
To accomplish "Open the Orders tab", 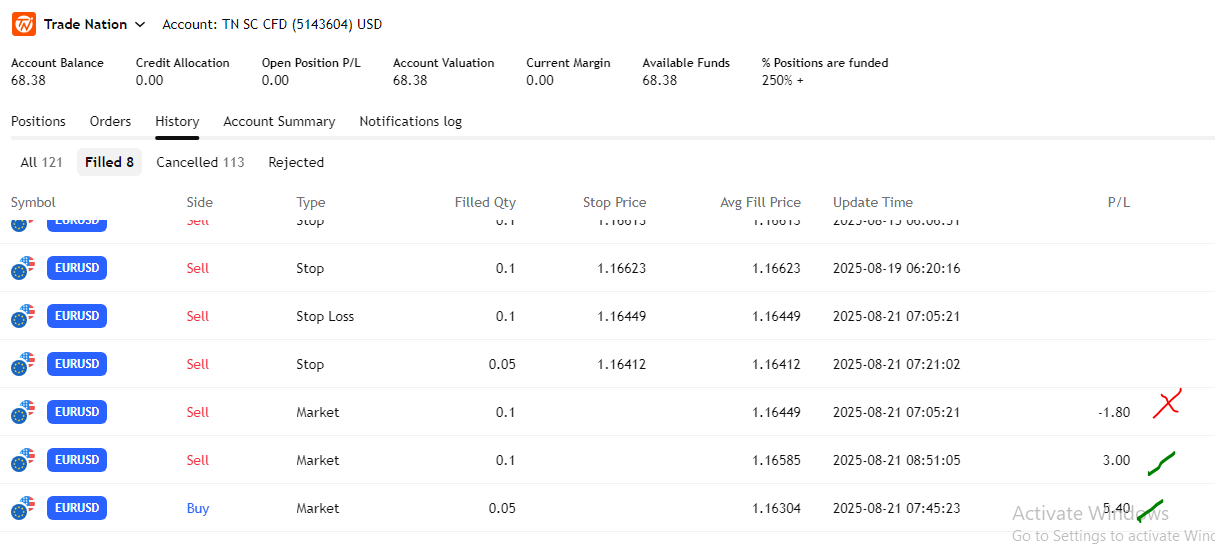I will coord(110,121).
